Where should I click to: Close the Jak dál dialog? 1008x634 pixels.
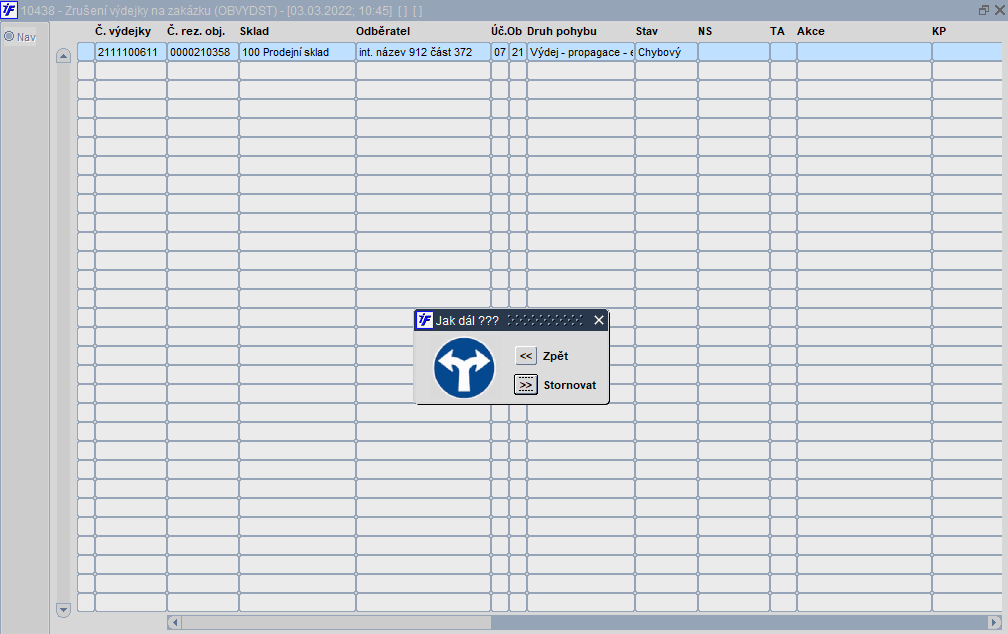(599, 320)
